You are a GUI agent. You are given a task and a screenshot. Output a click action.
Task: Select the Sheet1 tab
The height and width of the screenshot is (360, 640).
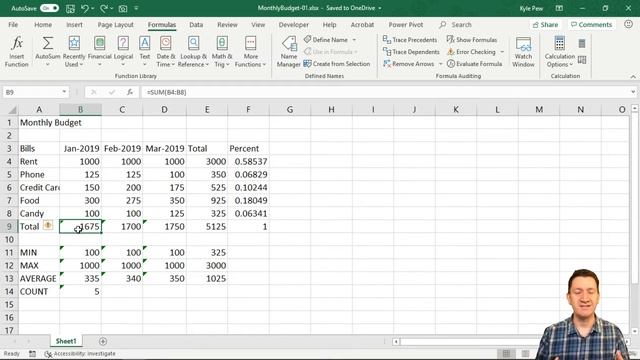[x=66, y=341]
